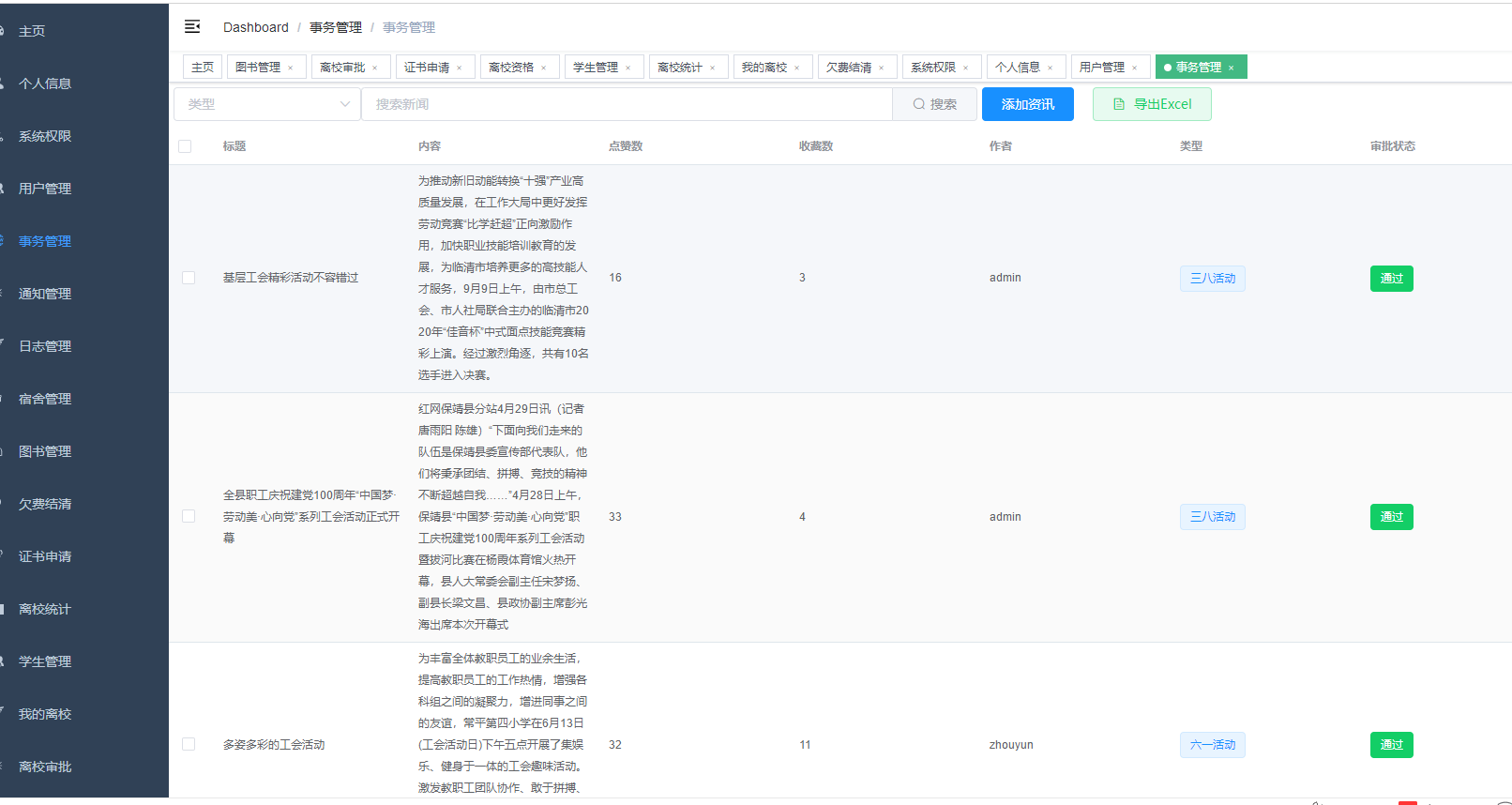
Task: Close the 图书管理 tab
Action: pyautogui.click(x=291, y=68)
